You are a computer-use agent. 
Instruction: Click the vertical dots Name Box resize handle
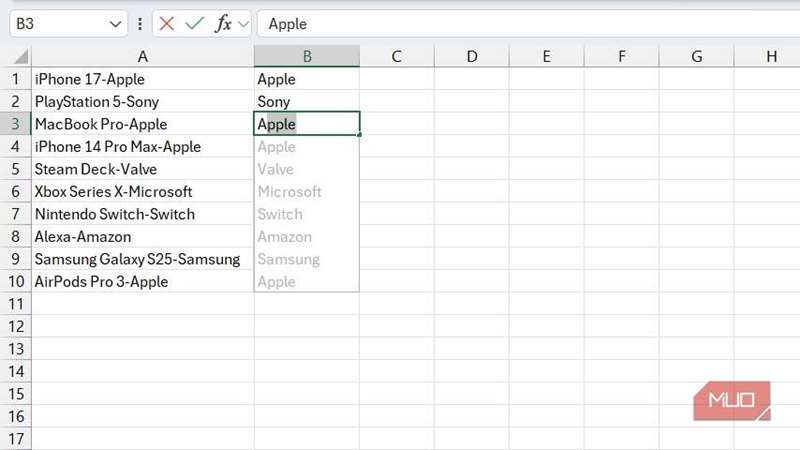tap(139, 23)
